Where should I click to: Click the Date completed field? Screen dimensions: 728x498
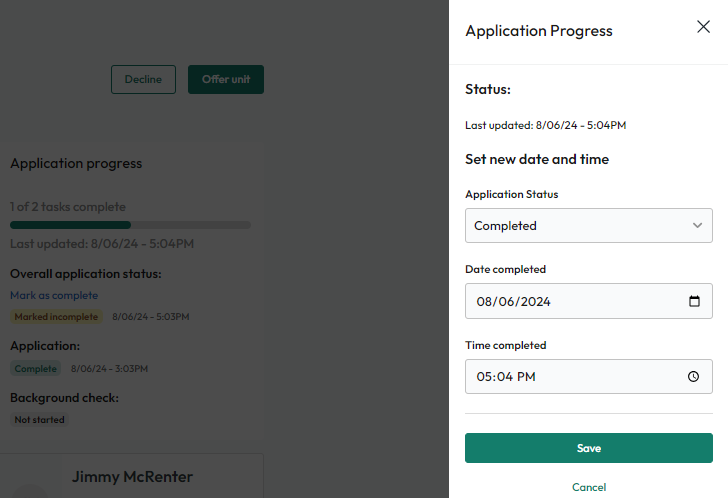pos(589,301)
